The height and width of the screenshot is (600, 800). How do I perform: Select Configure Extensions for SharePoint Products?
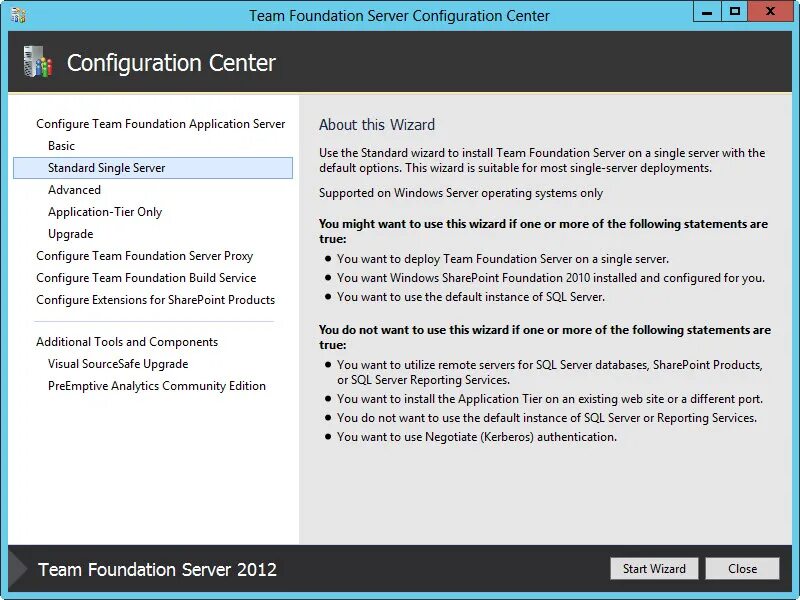(x=155, y=299)
